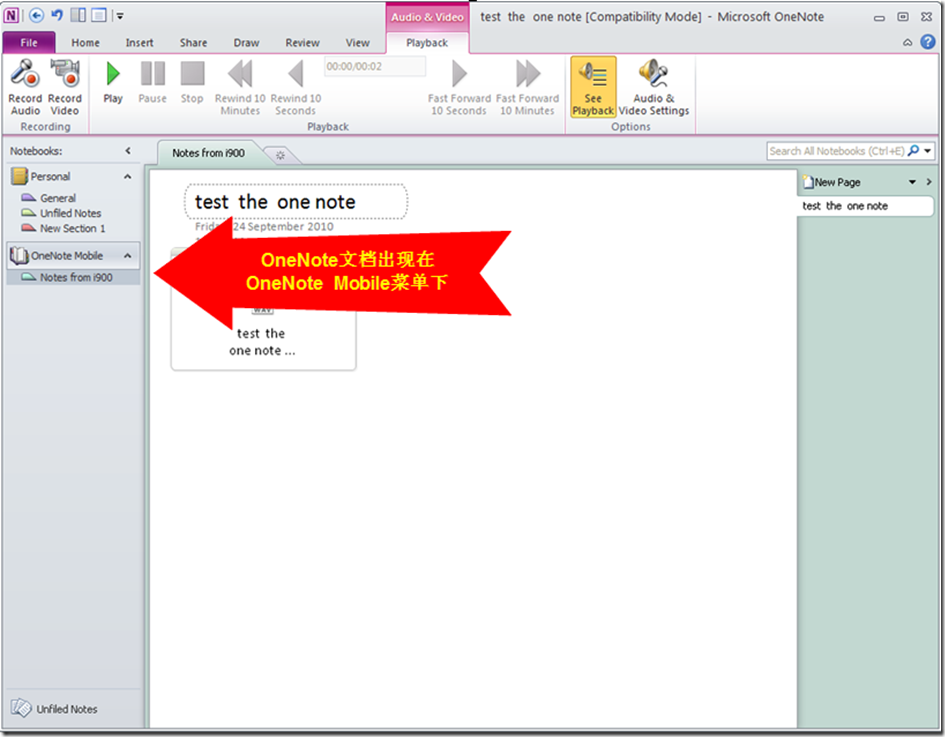The height and width of the screenshot is (737, 945).
Task: Toggle the See Playback option
Action: 593,87
